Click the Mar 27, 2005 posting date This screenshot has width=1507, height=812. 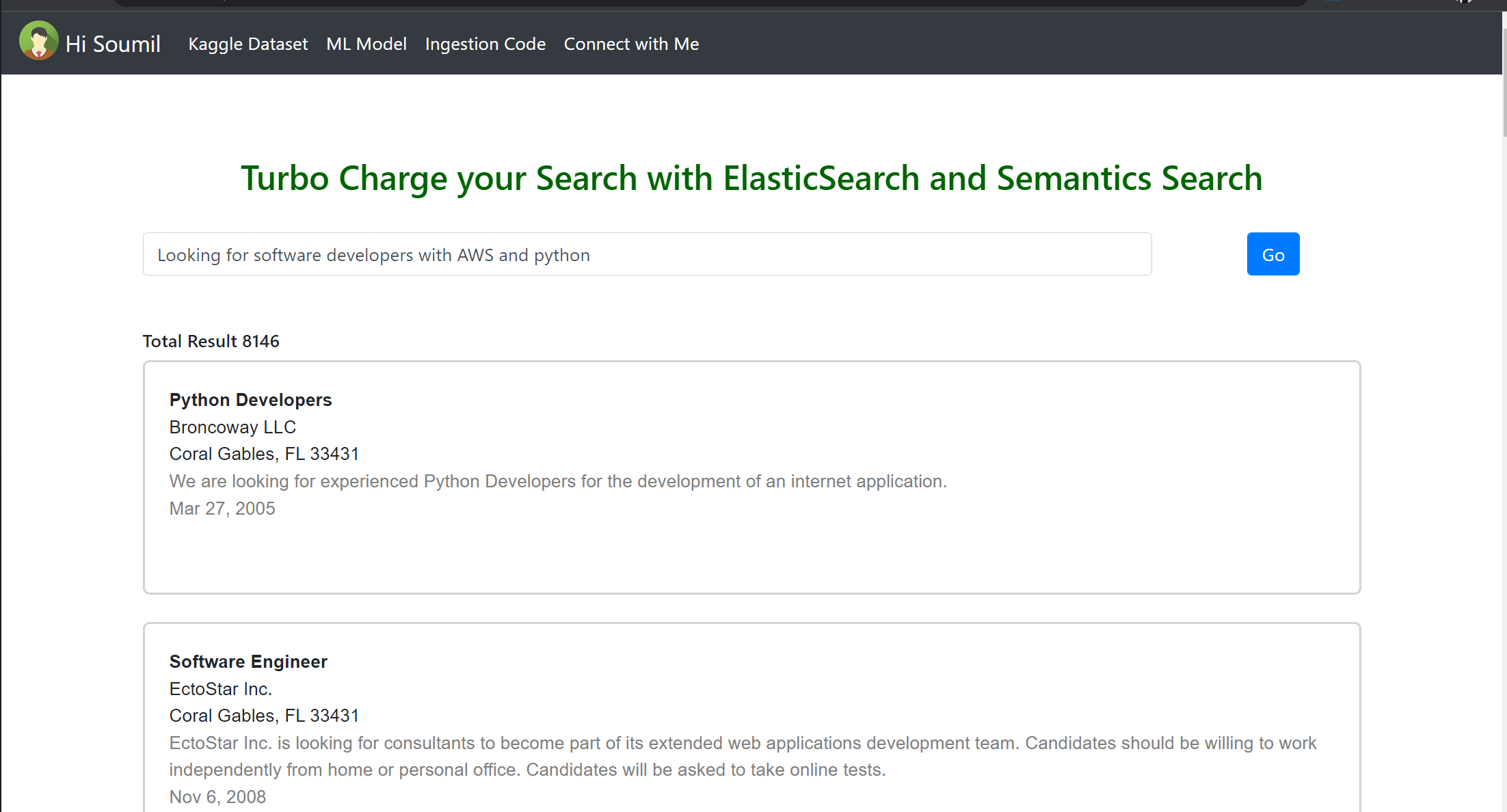(222, 508)
